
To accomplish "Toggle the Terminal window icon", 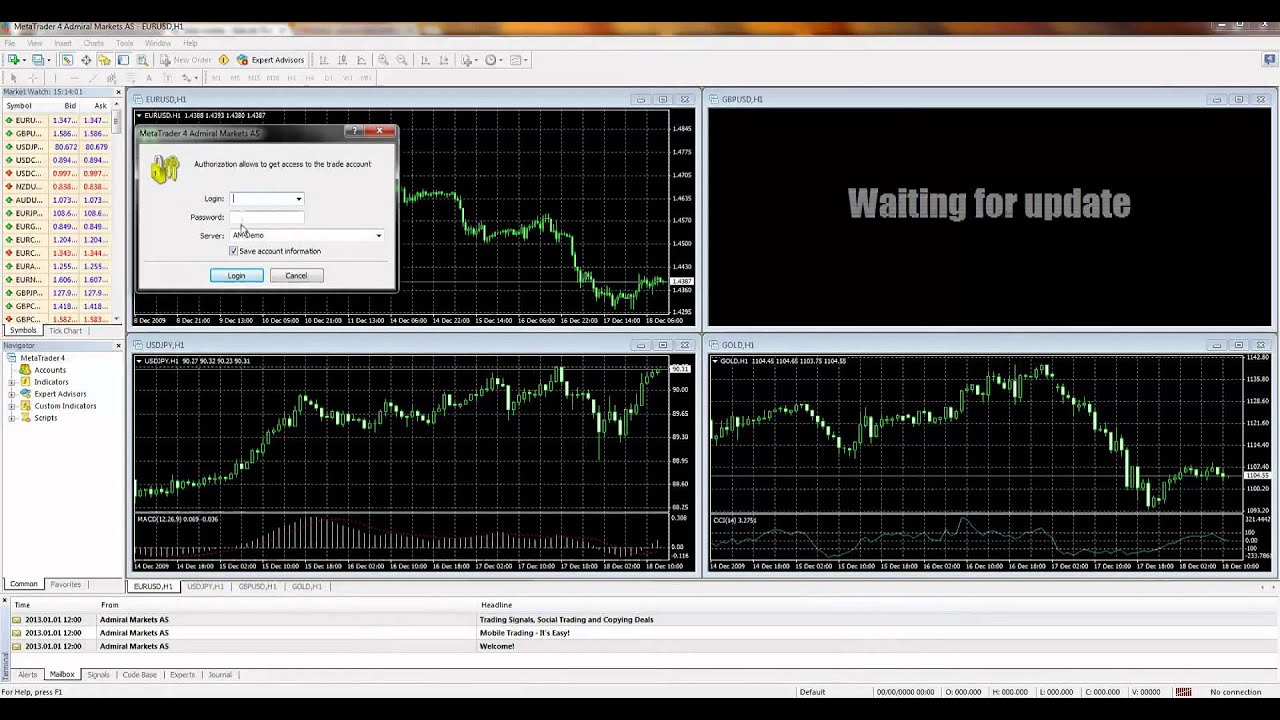I will pos(123,60).
